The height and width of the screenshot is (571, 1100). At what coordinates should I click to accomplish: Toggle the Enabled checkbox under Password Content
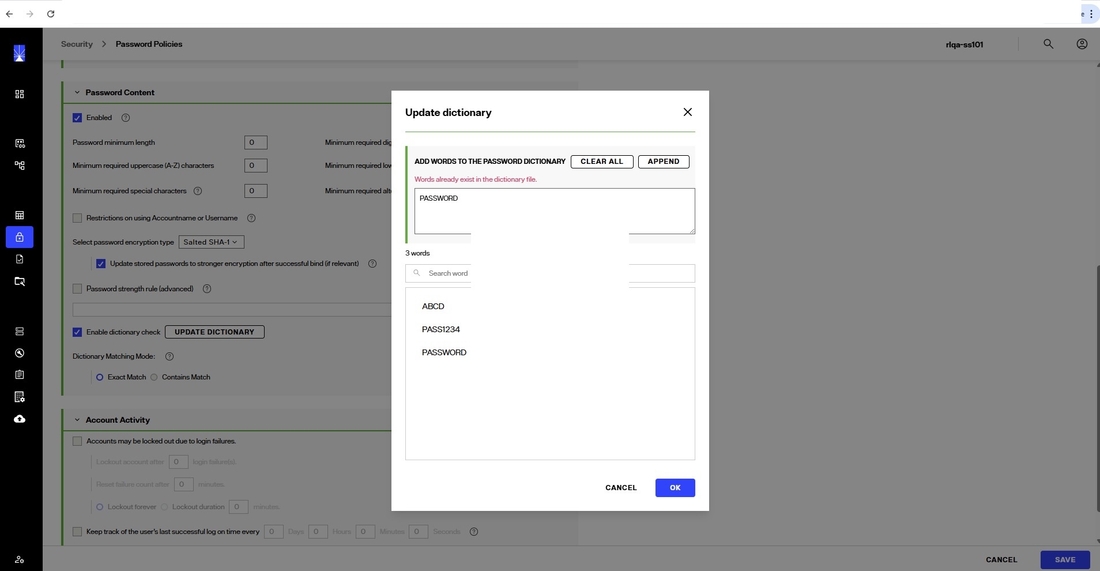77,118
